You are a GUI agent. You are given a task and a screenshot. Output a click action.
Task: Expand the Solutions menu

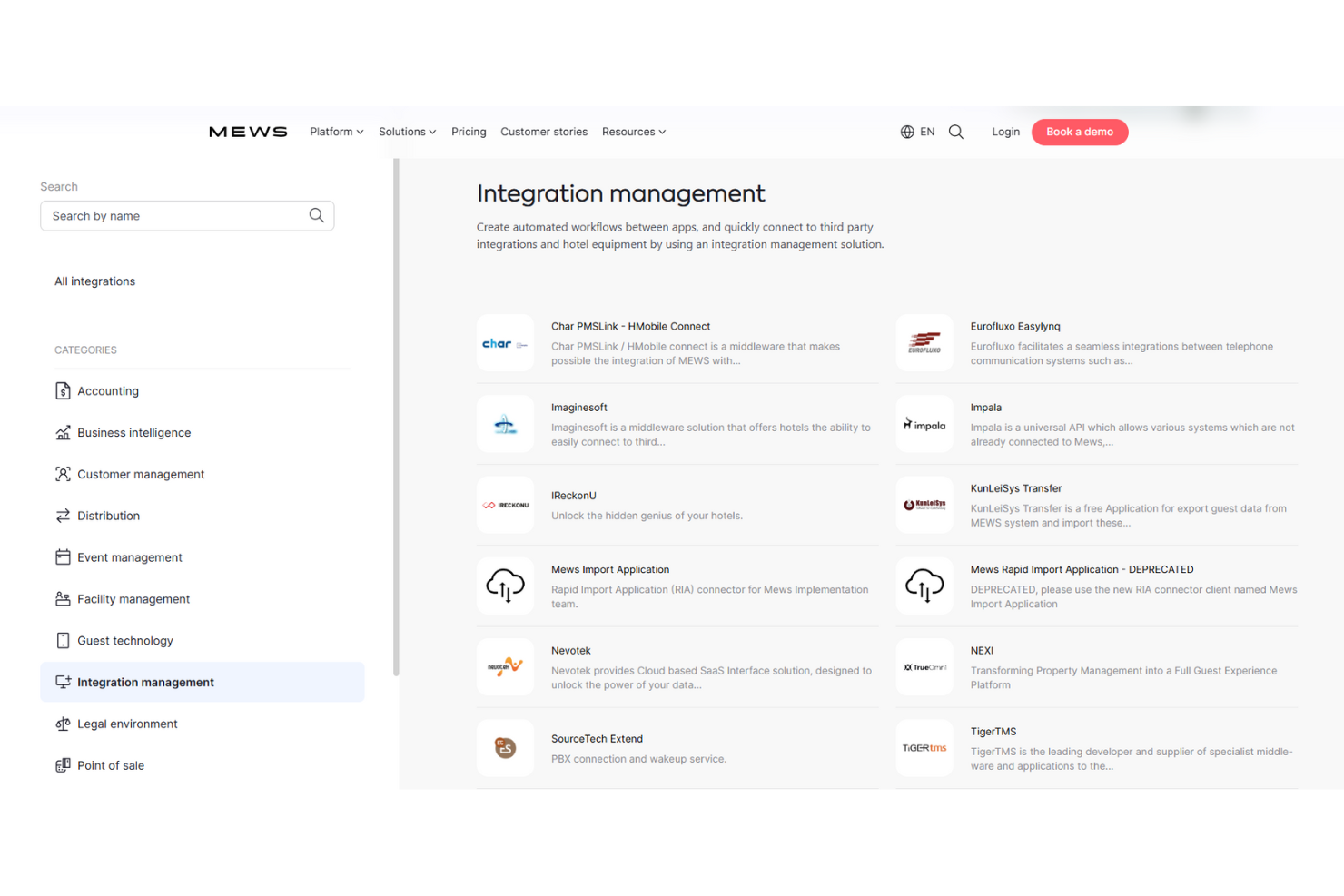pos(407,132)
